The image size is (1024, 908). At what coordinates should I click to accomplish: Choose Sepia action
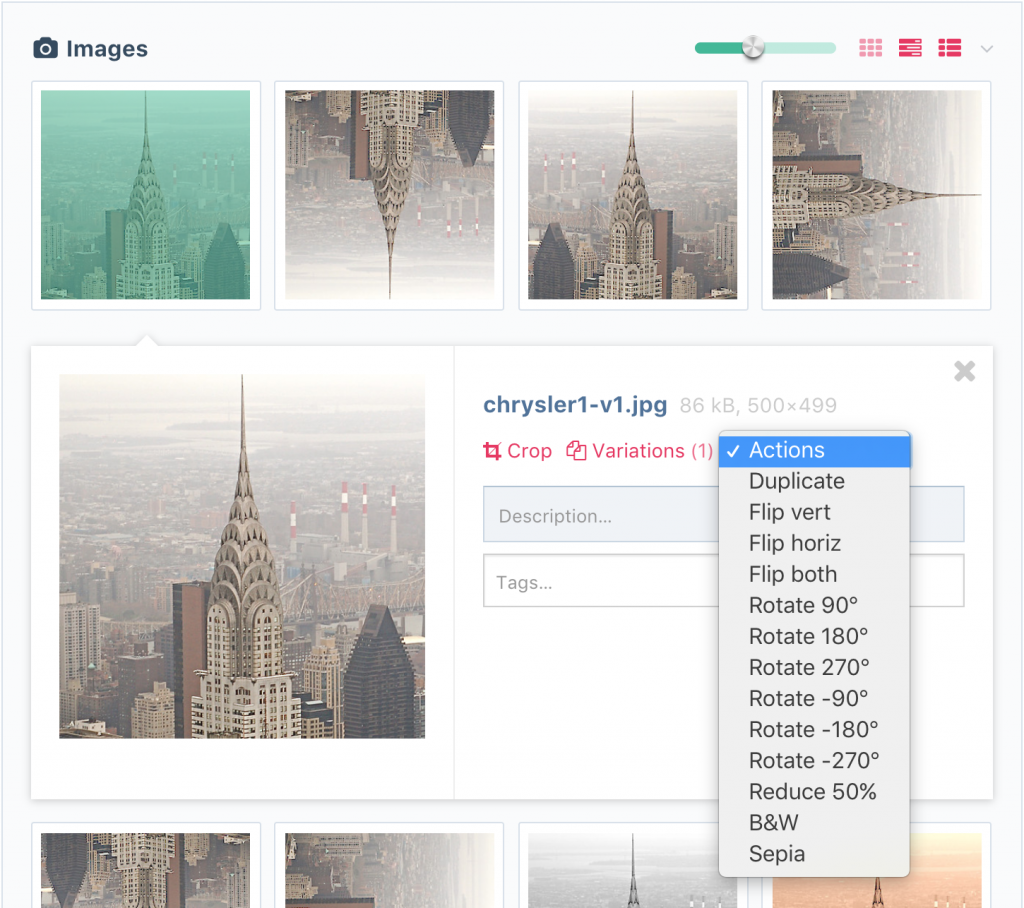[814, 854]
